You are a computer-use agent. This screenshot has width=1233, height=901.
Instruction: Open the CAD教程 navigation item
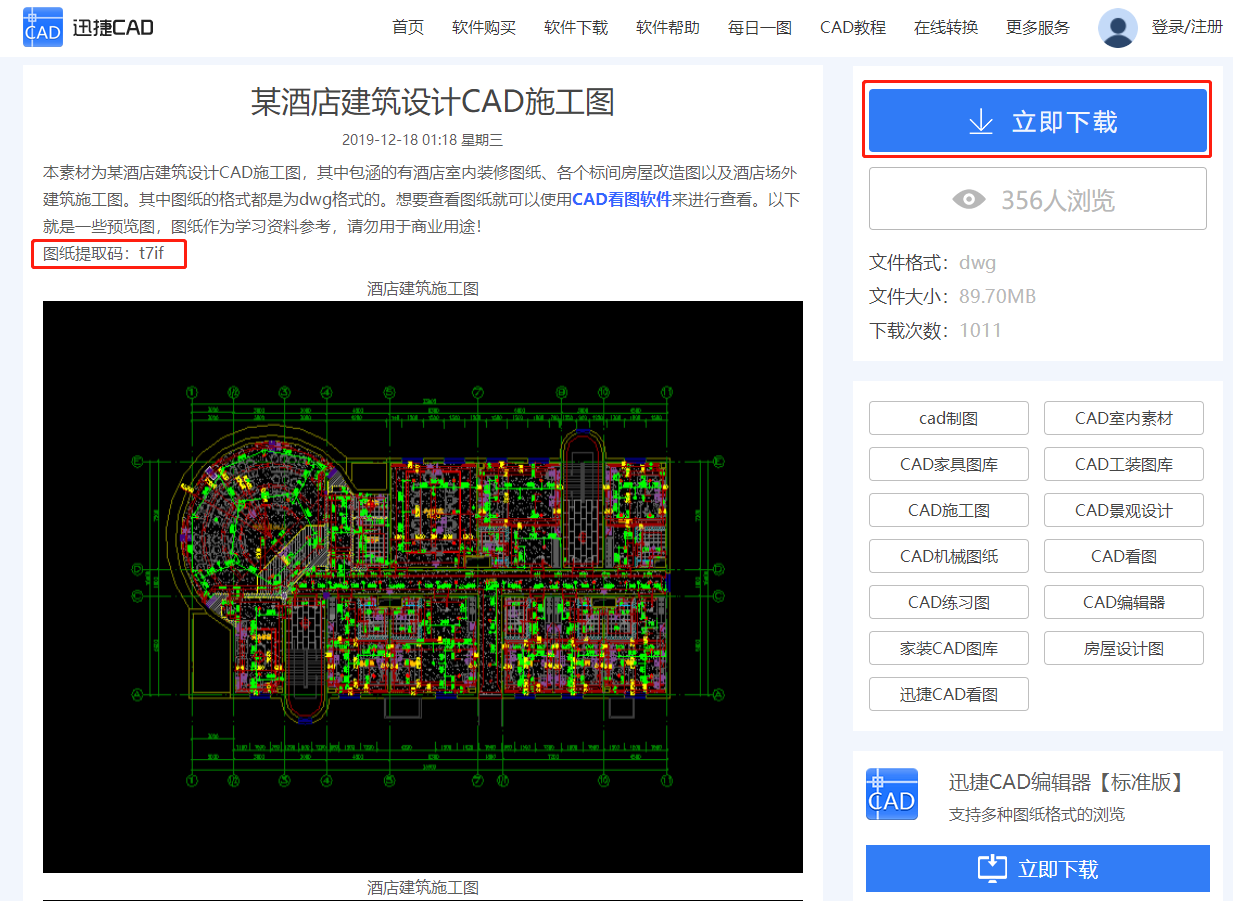pos(853,28)
